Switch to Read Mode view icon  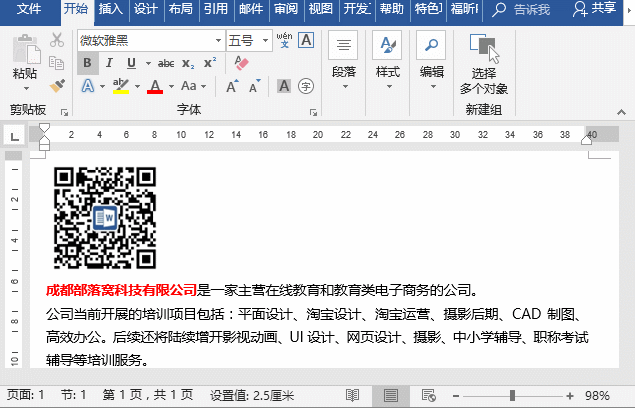click(352, 395)
